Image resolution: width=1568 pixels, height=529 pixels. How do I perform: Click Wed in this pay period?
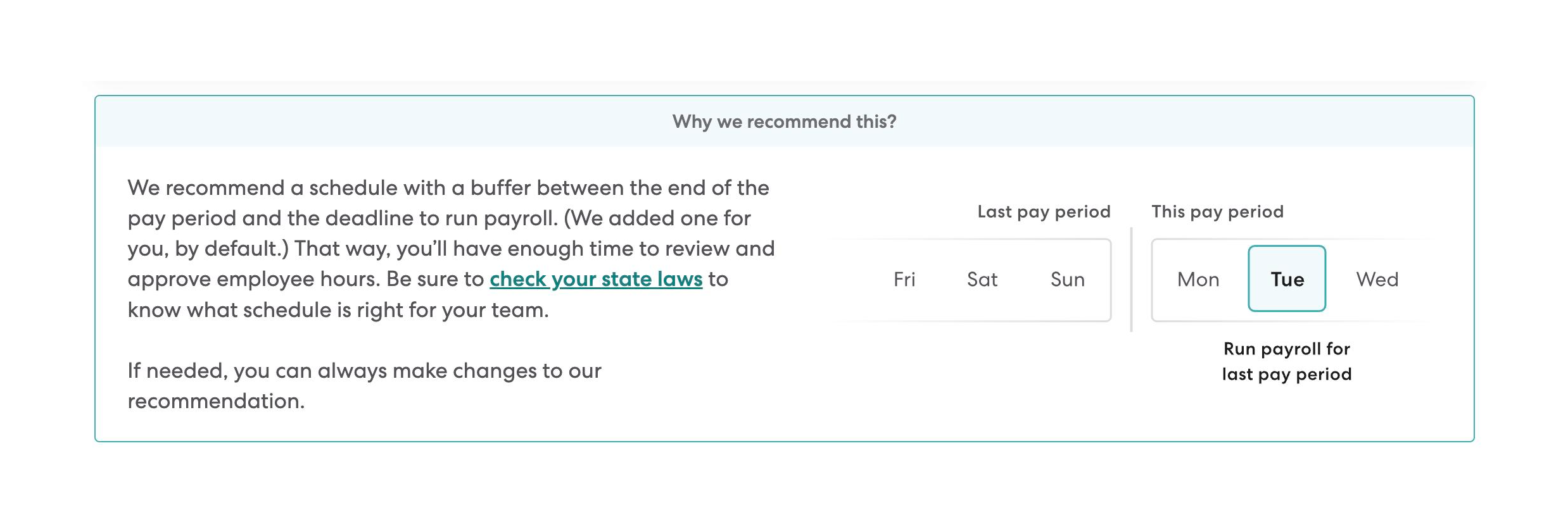click(1377, 279)
